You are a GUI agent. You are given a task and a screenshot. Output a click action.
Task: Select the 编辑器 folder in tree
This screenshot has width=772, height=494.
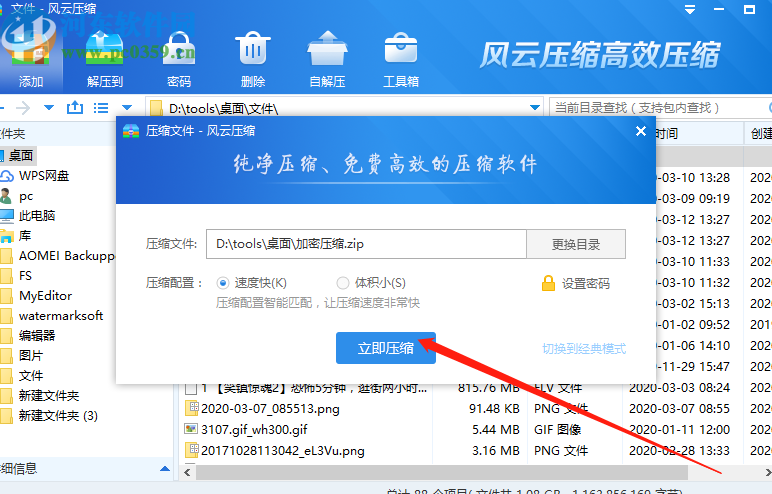37,336
